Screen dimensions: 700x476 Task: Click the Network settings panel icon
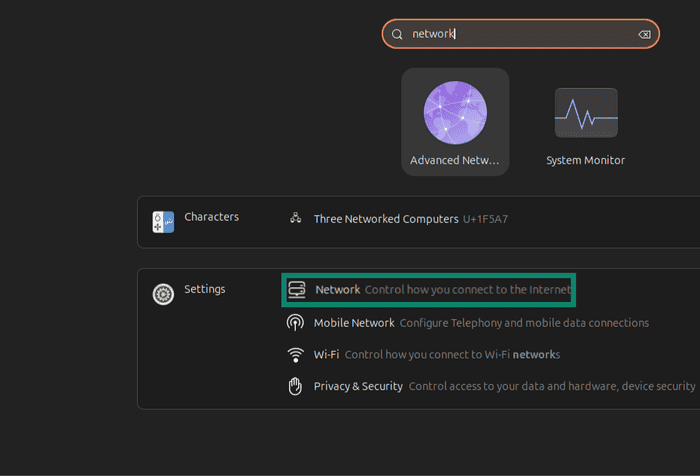[297, 289]
